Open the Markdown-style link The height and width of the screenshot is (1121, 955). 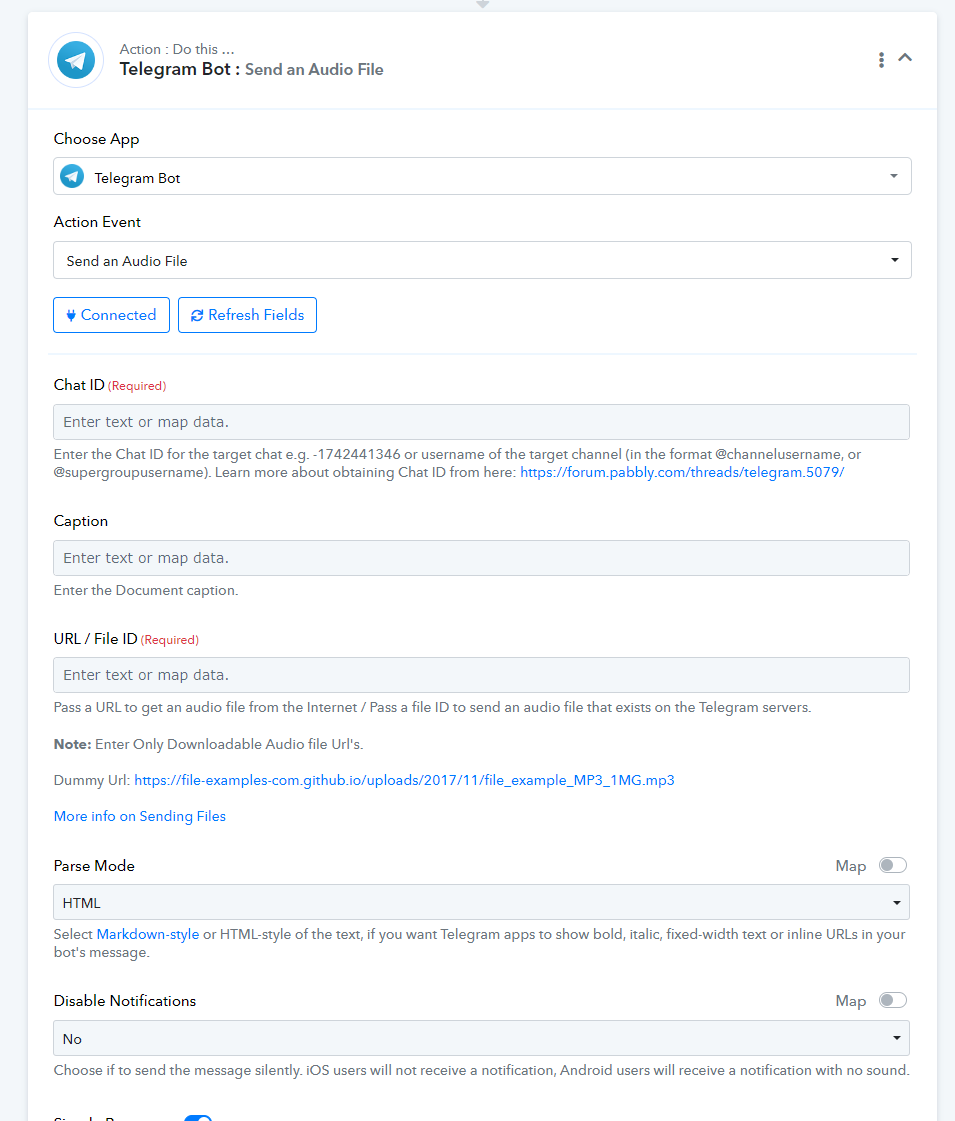pos(148,934)
